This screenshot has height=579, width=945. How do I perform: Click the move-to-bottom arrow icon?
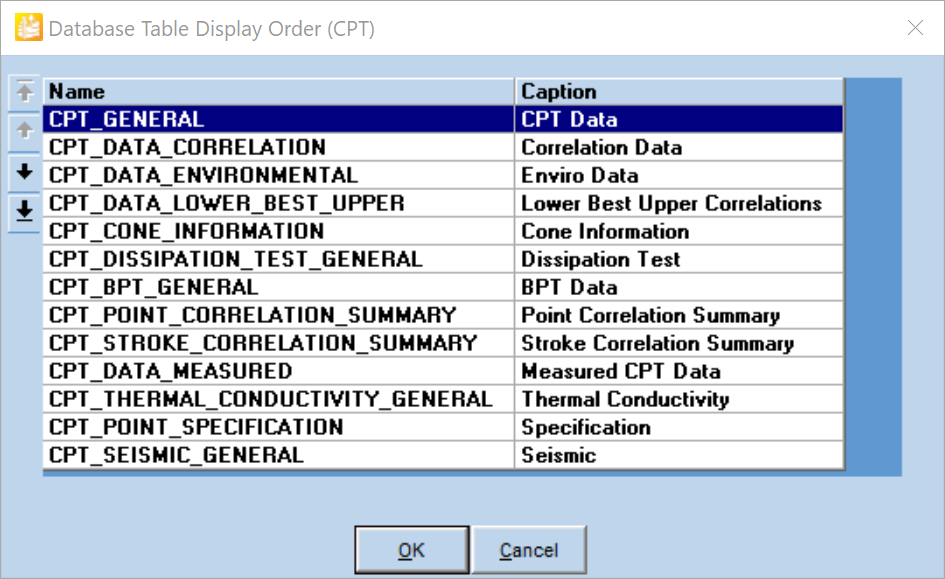coord(25,211)
